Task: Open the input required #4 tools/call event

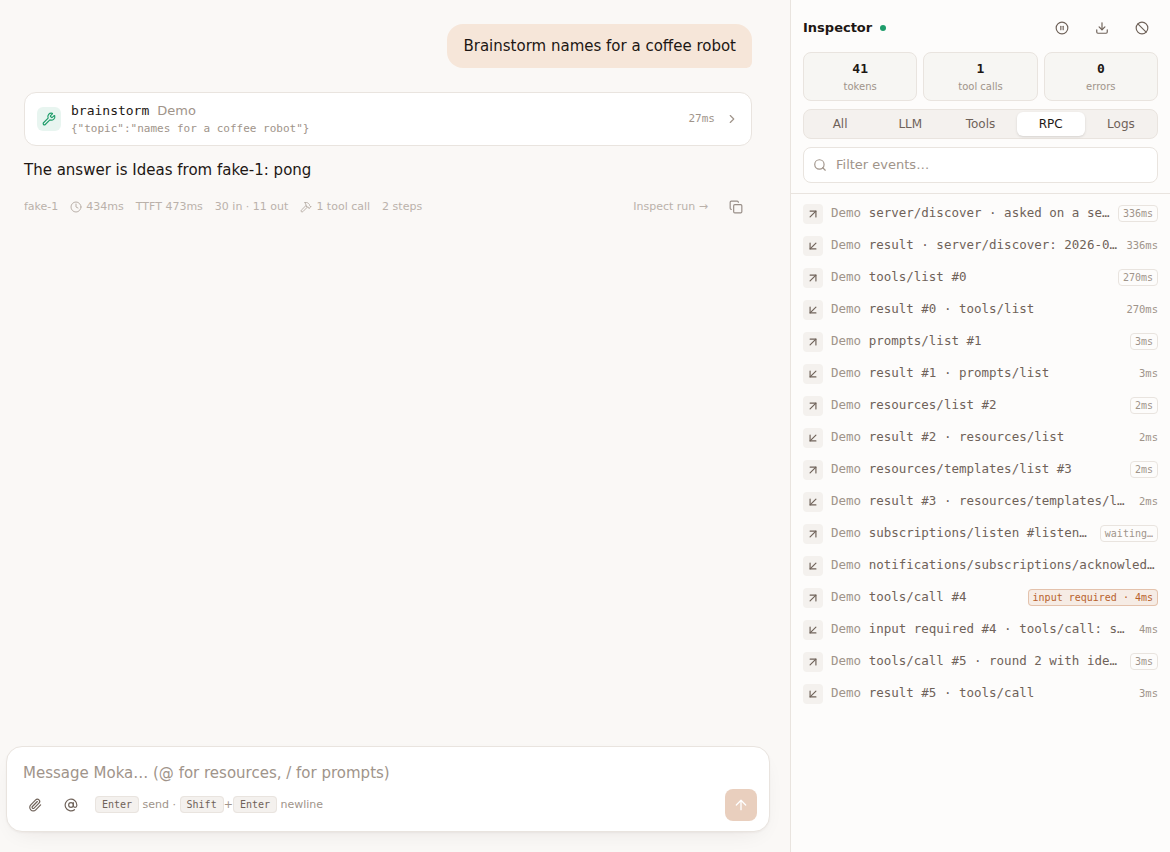Action: pyautogui.click(x=980, y=630)
